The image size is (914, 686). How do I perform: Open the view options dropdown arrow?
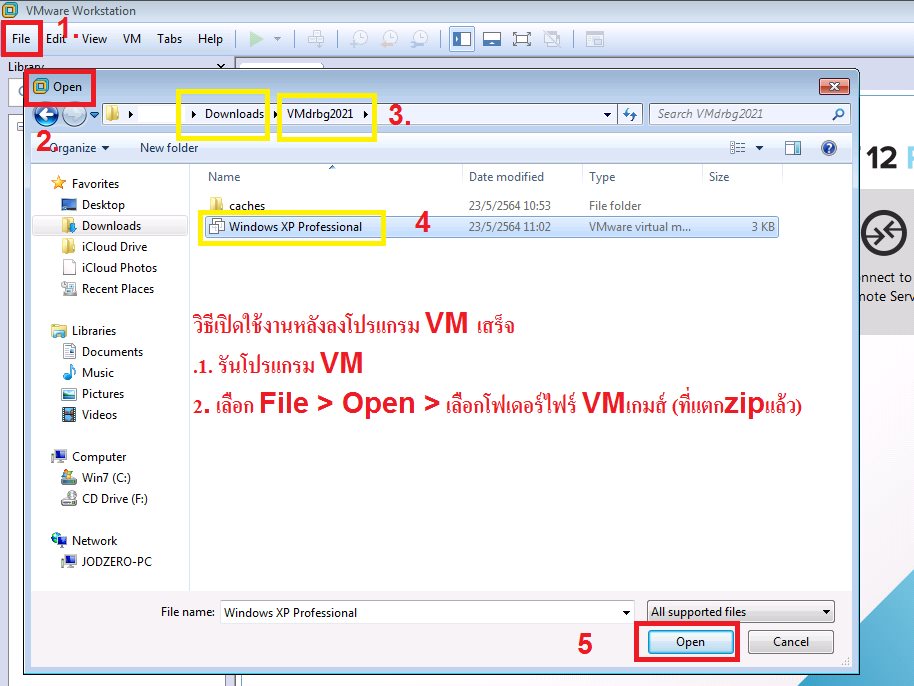click(760, 148)
